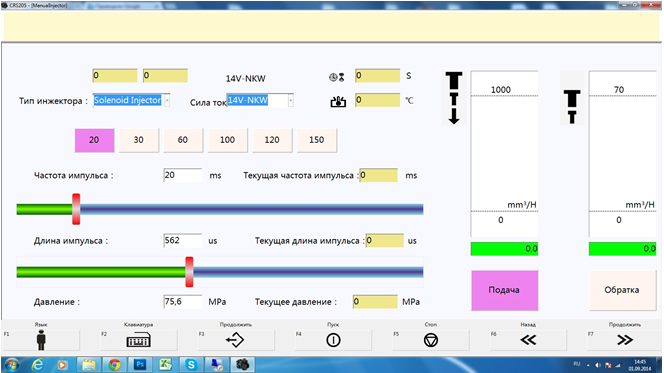
Task: Click the F1 language person icon
Action: [41, 340]
